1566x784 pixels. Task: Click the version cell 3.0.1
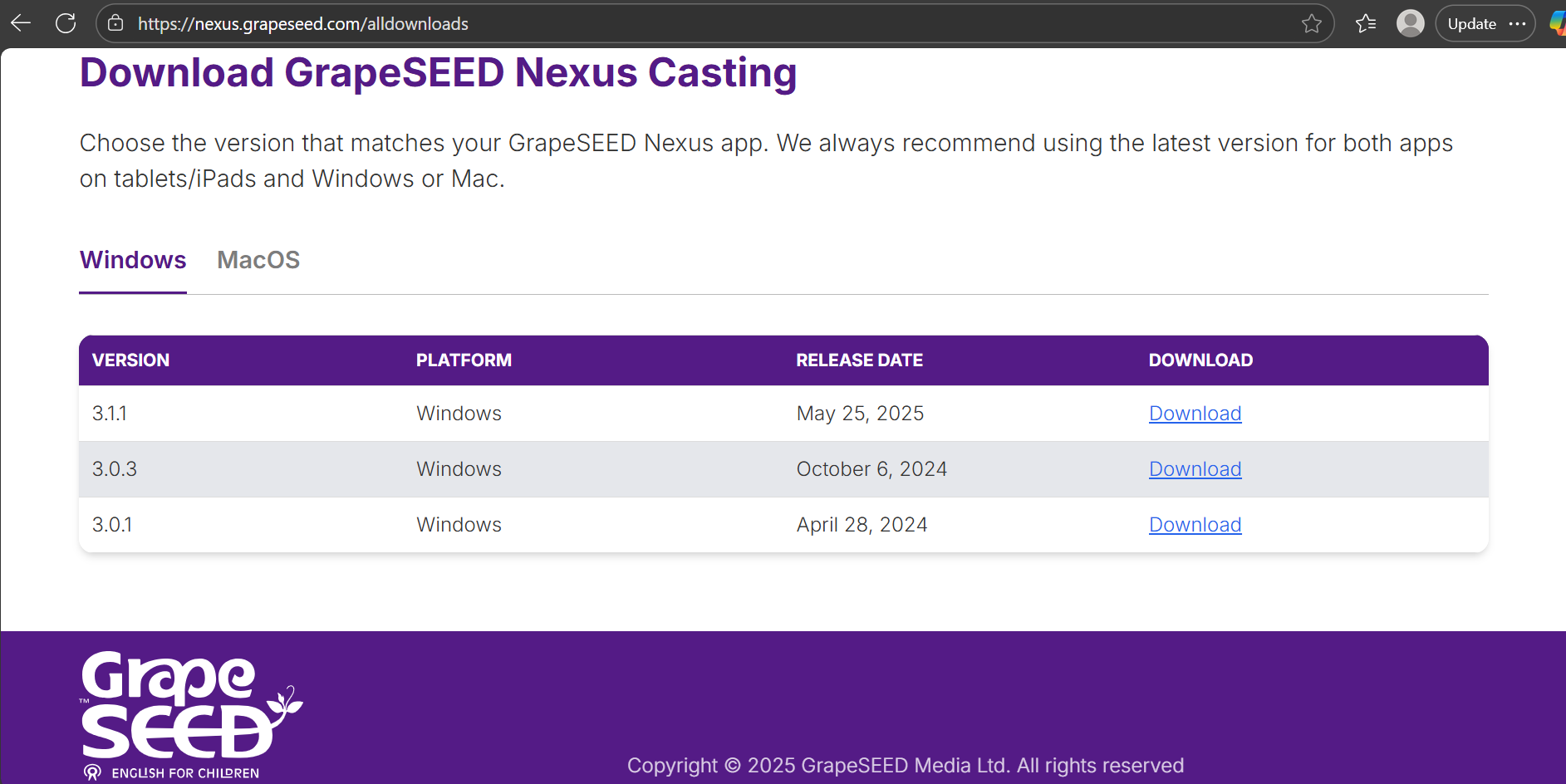pos(112,524)
